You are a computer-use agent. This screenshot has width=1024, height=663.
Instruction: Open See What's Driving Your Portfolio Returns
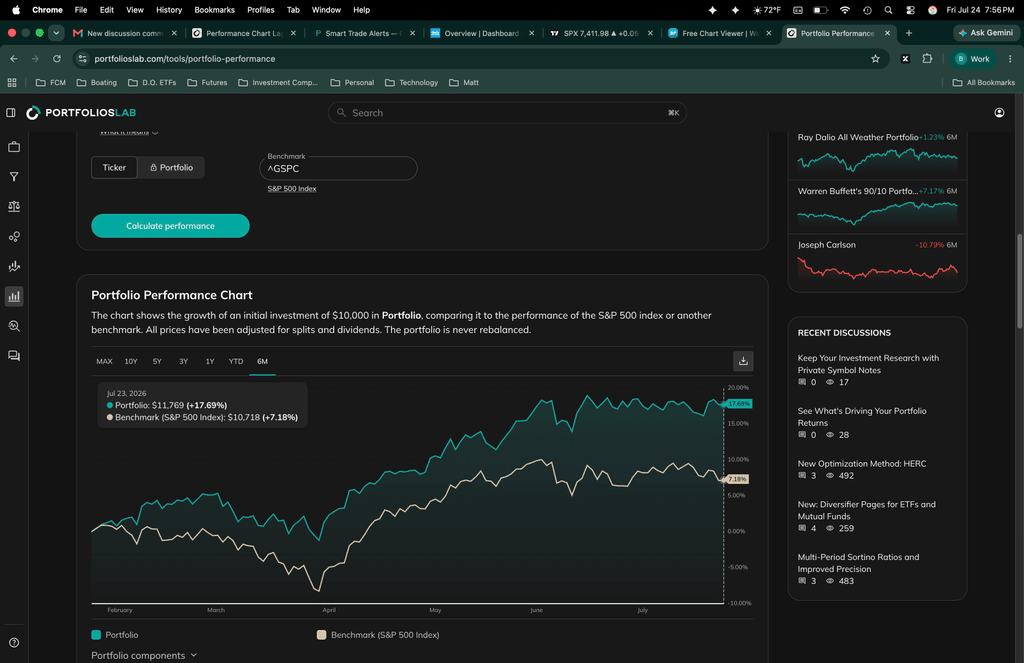[861, 417]
